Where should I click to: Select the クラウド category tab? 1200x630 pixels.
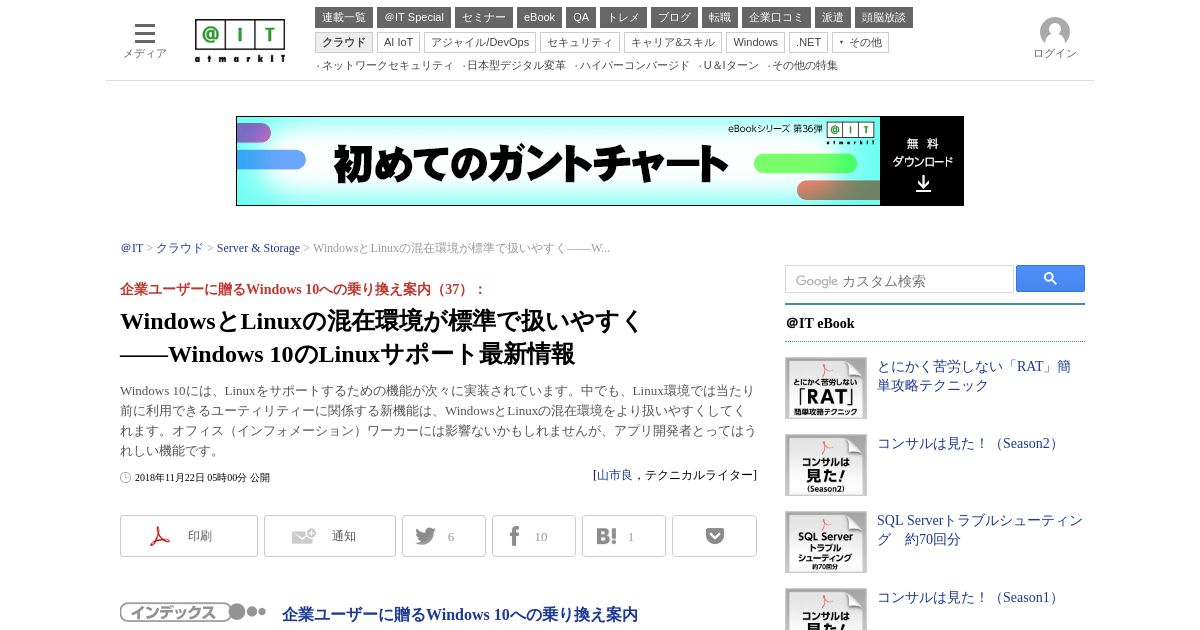[x=344, y=42]
